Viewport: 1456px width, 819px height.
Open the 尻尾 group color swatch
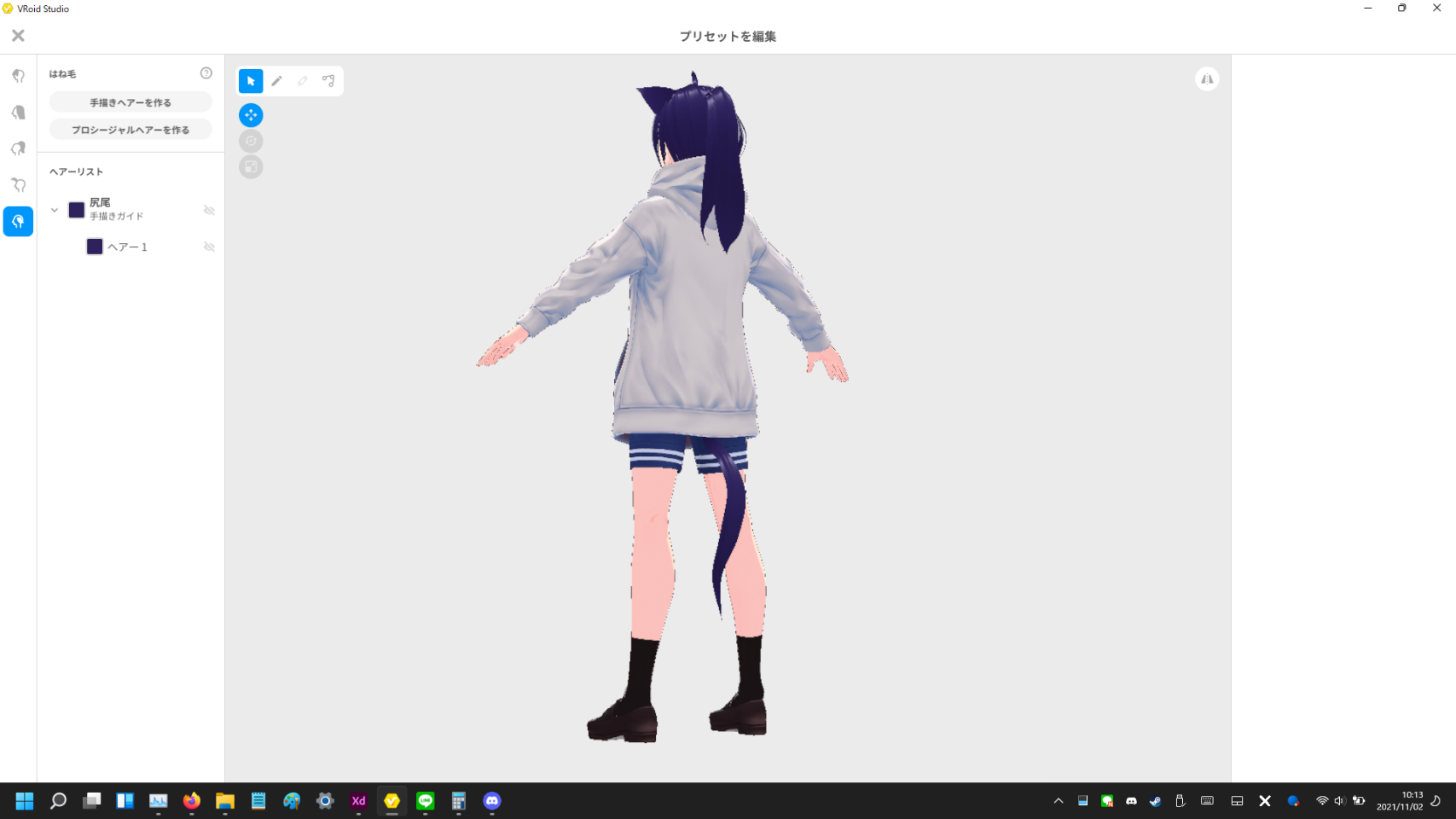pos(77,210)
